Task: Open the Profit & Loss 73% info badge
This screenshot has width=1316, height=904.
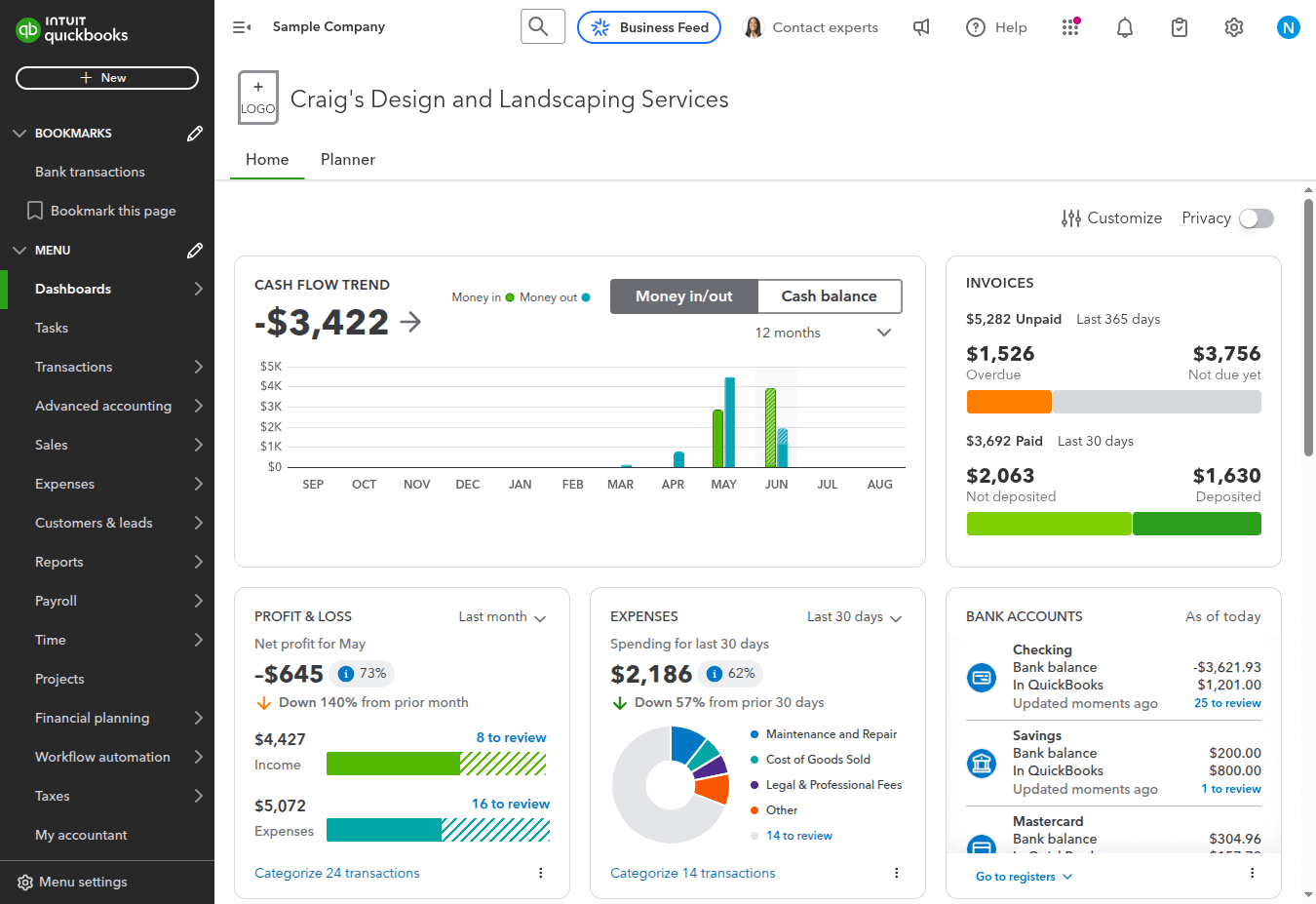Action: [x=362, y=674]
